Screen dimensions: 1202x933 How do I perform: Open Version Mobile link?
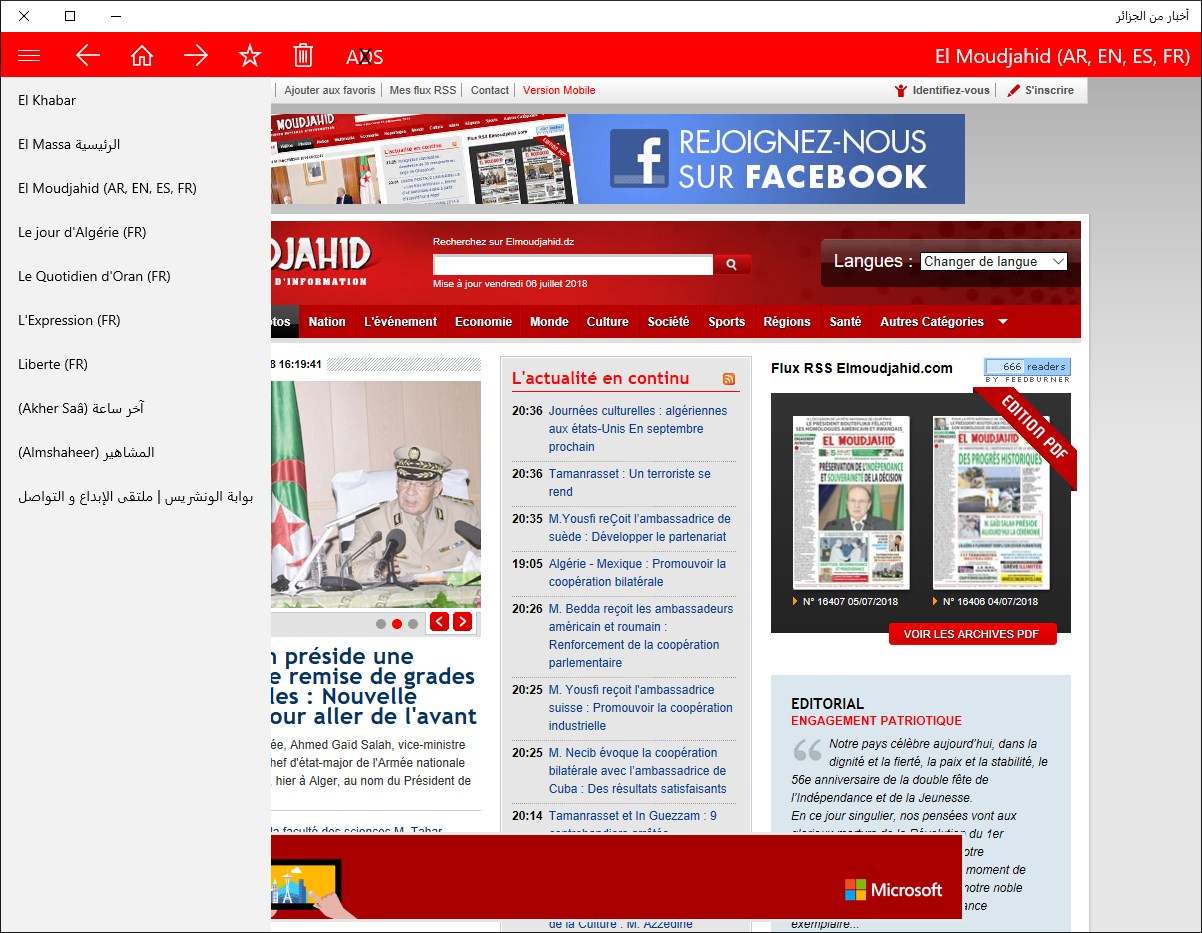pos(559,90)
